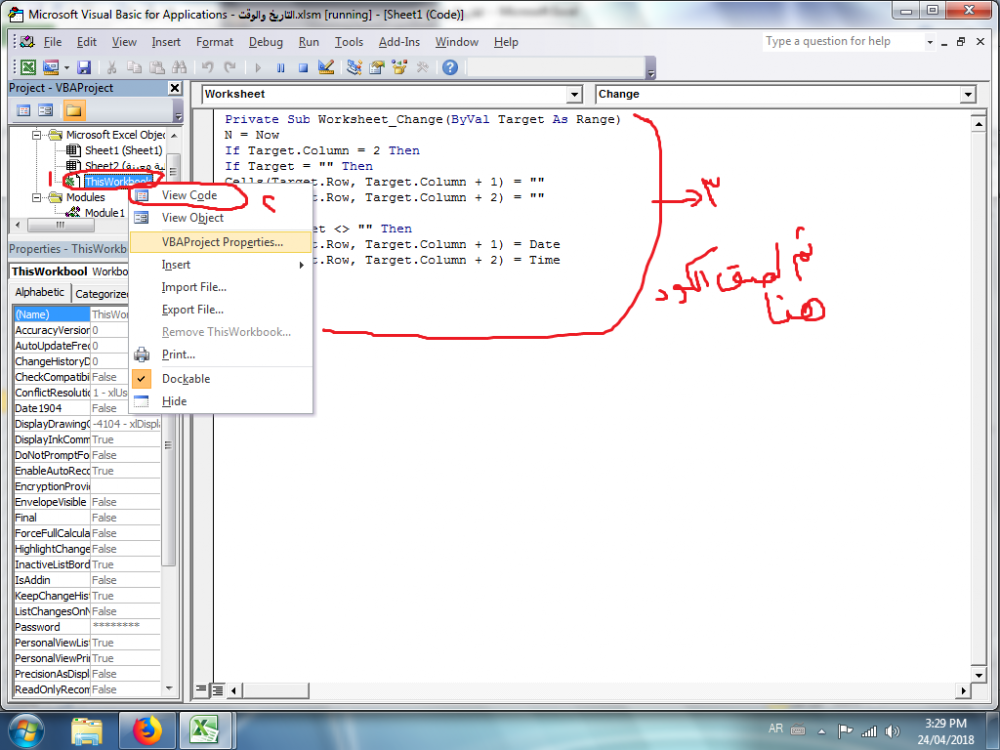Image resolution: width=1000 pixels, height=750 pixels.
Task: Toggle Folders view in Project panel
Action: tap(73, 110)
